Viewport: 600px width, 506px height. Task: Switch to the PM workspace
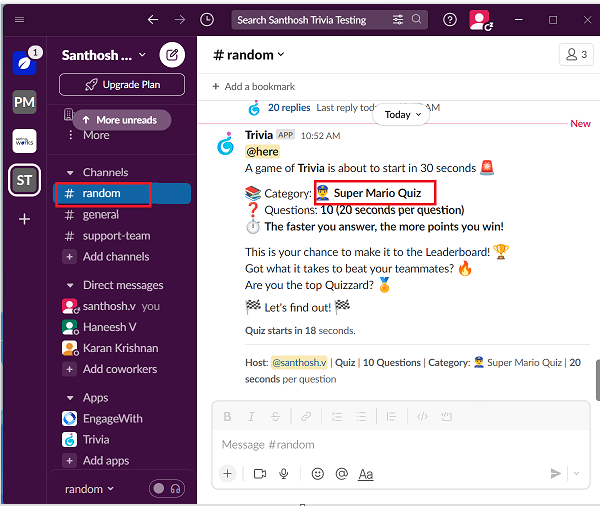pyautogui.click(x=24, y=102)
